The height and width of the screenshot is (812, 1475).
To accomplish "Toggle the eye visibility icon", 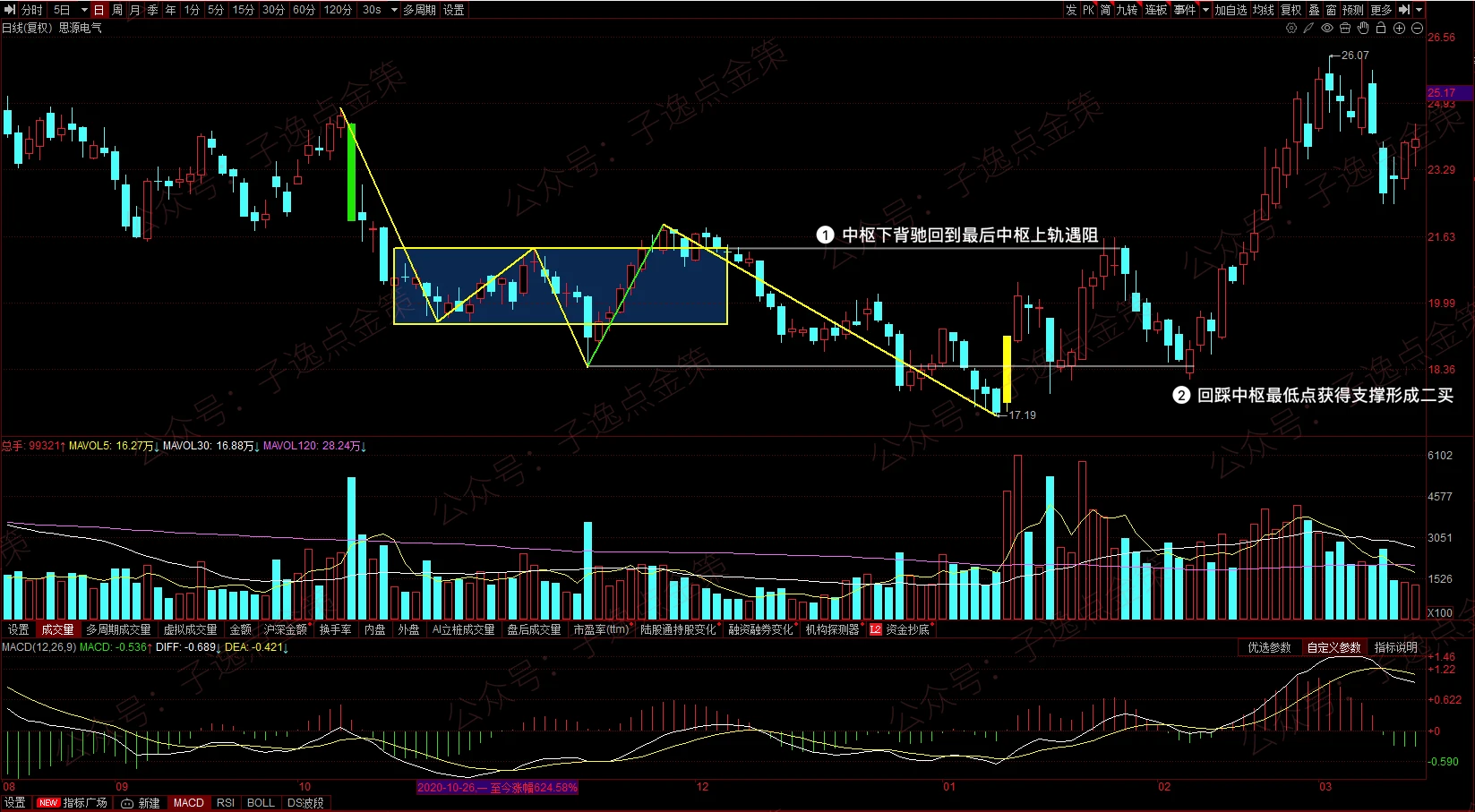I will point(1327,29).
